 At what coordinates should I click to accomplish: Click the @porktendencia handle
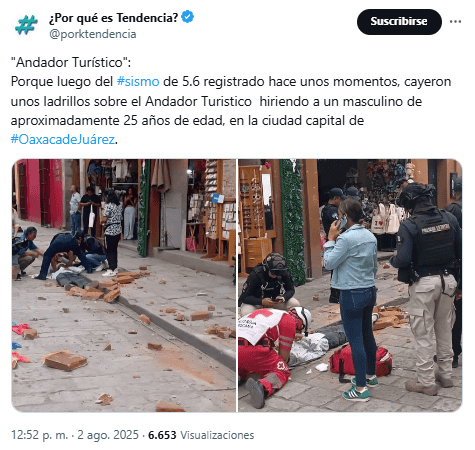coord(93,34)
